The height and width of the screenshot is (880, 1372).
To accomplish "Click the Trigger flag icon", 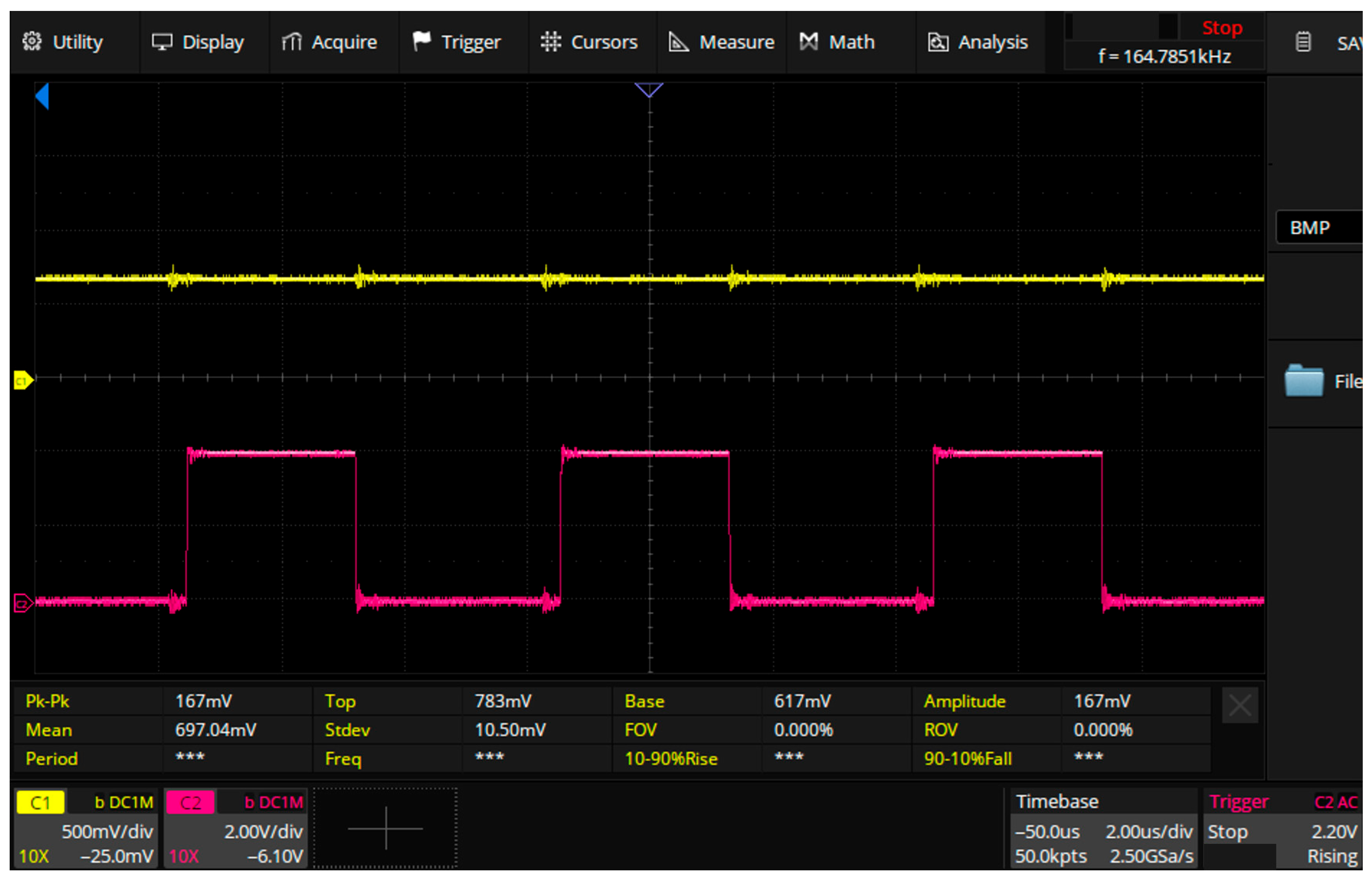I will (421, 41).
